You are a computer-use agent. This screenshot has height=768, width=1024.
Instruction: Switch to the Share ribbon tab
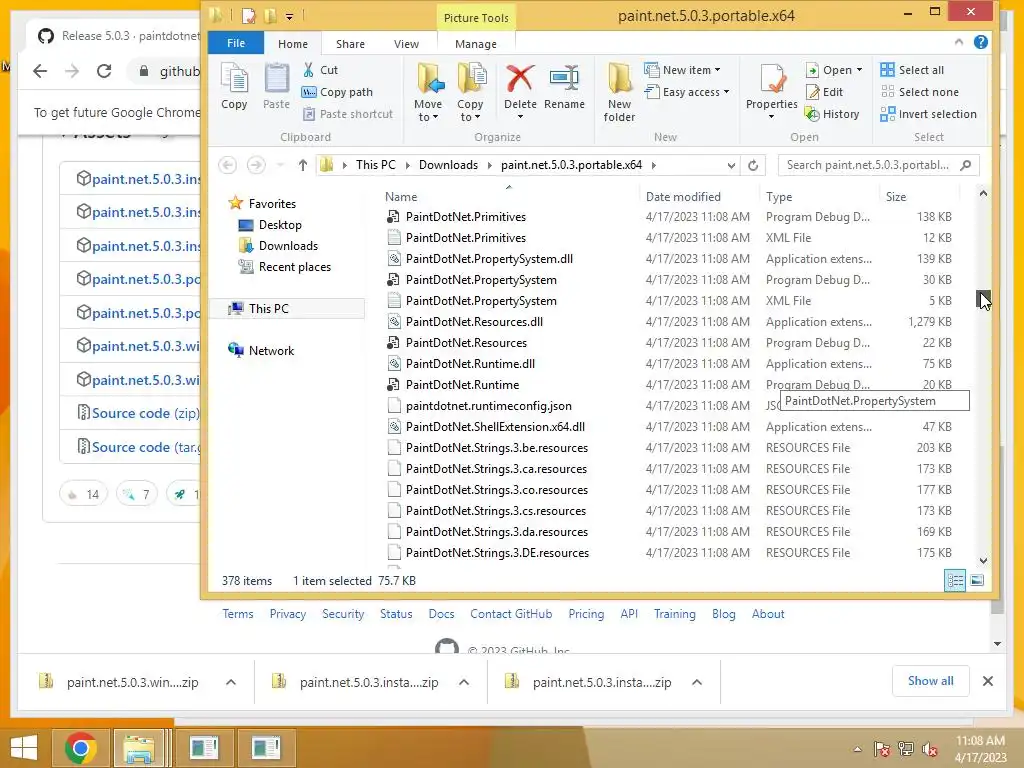click(x=350, y=44)
